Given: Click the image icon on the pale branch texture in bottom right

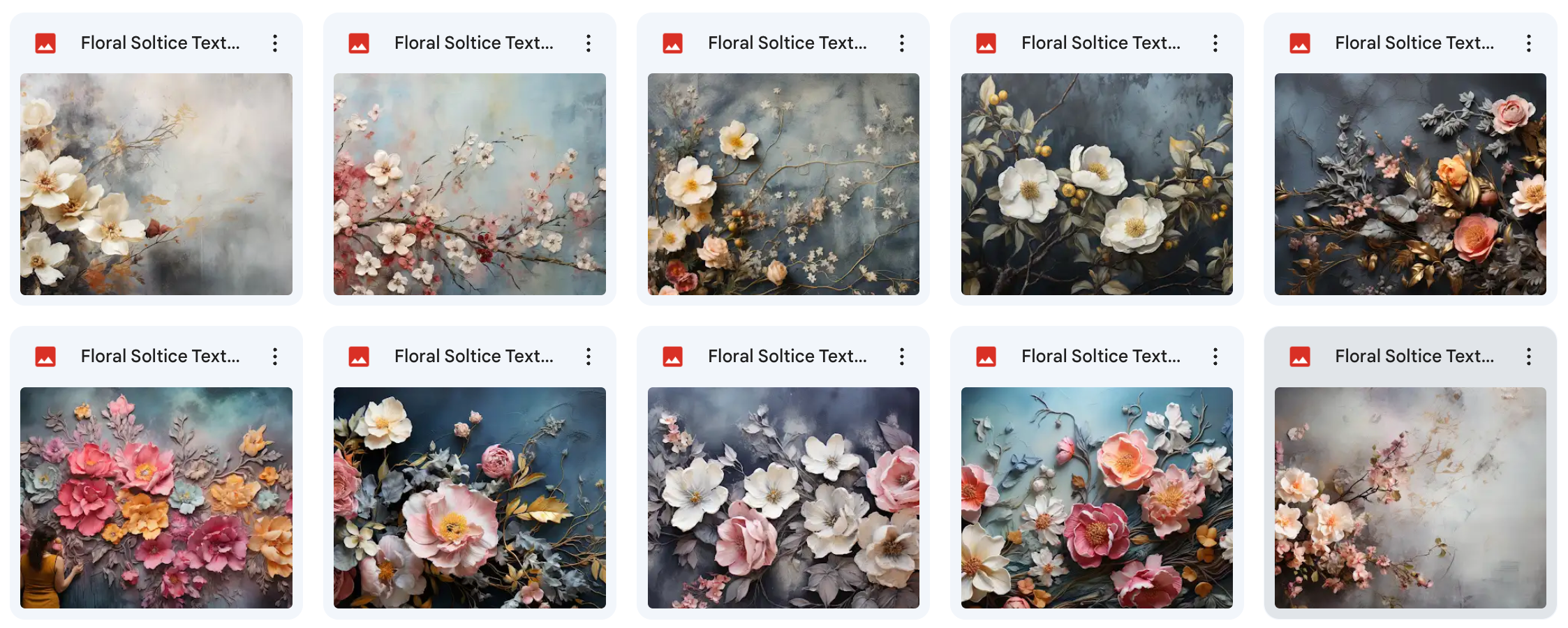Looking at the screenshot, I should click(x=1299, y=356).
